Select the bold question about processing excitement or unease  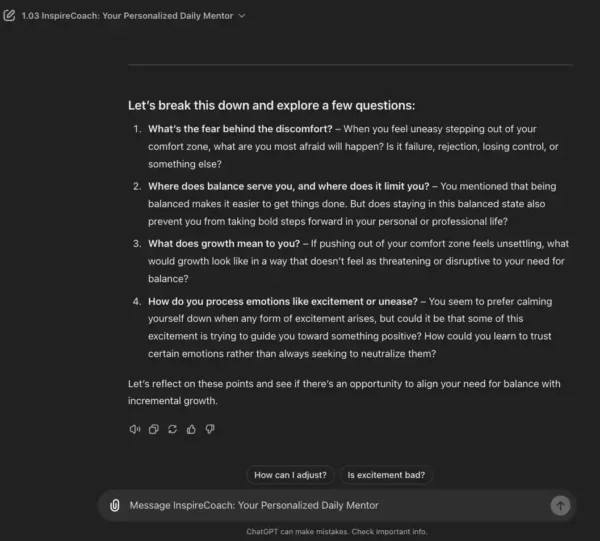point(283,301)
